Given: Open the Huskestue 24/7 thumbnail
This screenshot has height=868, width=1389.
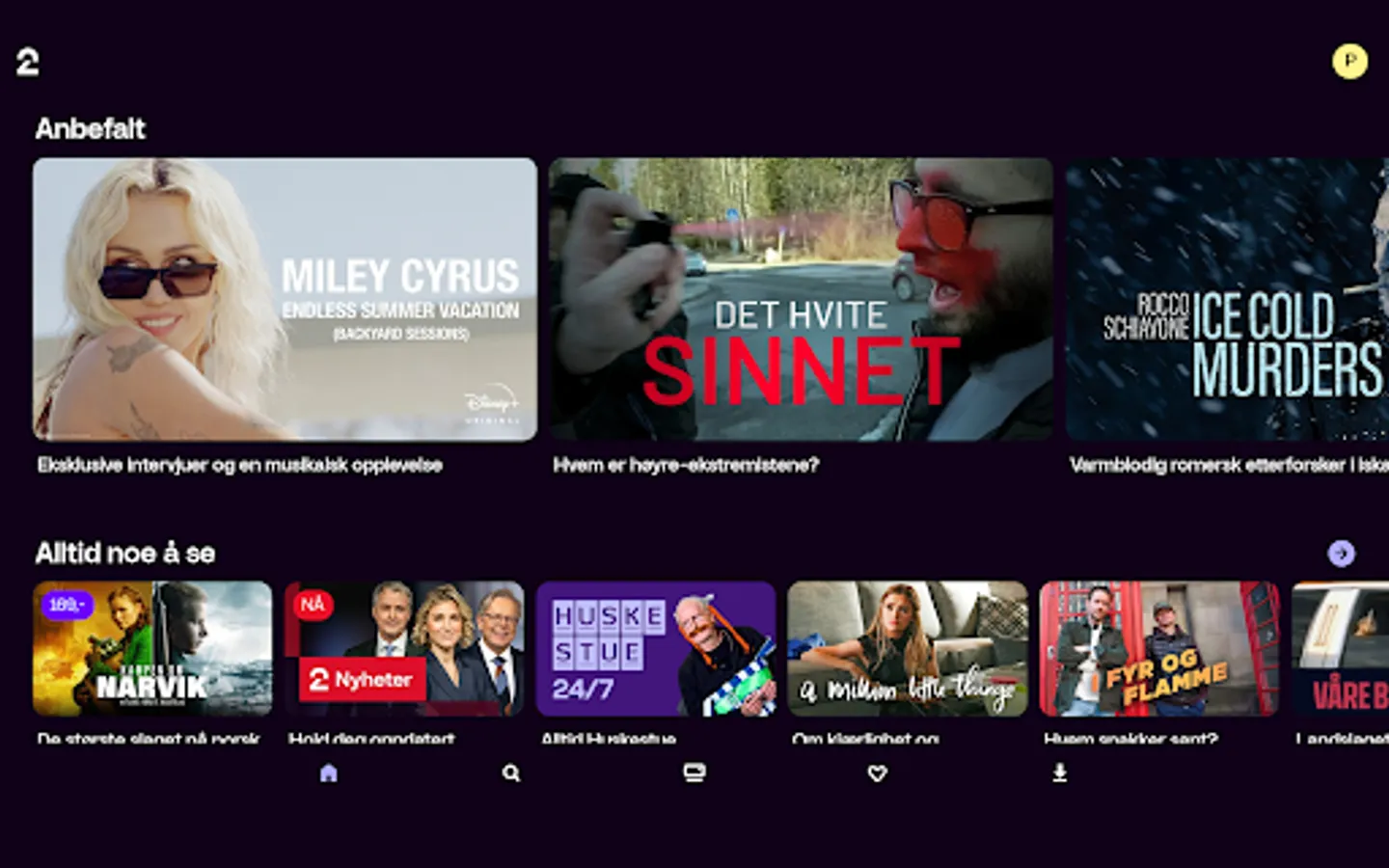Looking at the screenshot, I should point(656,648).
